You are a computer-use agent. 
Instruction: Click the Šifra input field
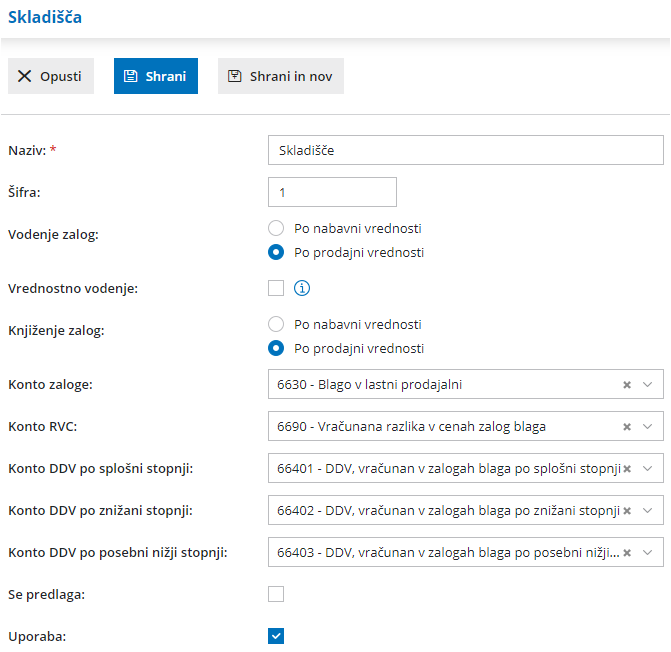pyautogui.click(x=332, y=192)
